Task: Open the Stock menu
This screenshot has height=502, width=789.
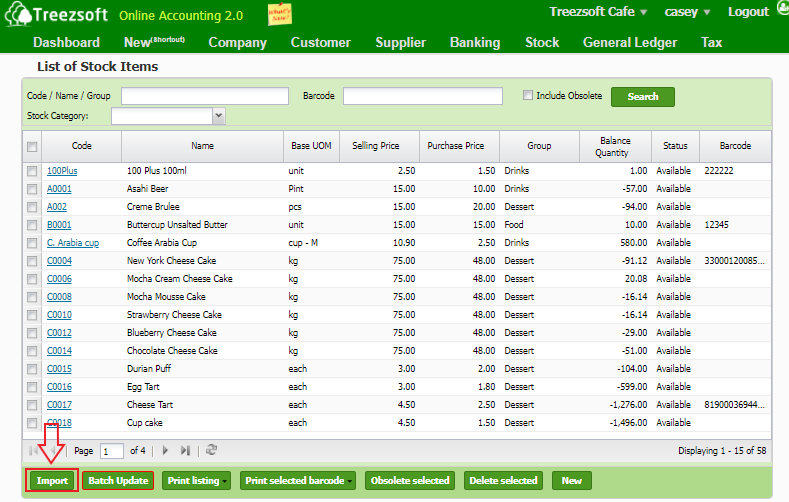Action: [x=542, y=42]
